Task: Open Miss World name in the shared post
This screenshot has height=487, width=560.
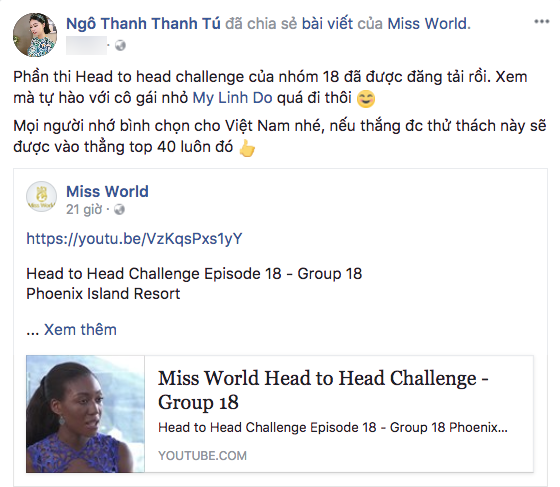Action: [107, 191]
